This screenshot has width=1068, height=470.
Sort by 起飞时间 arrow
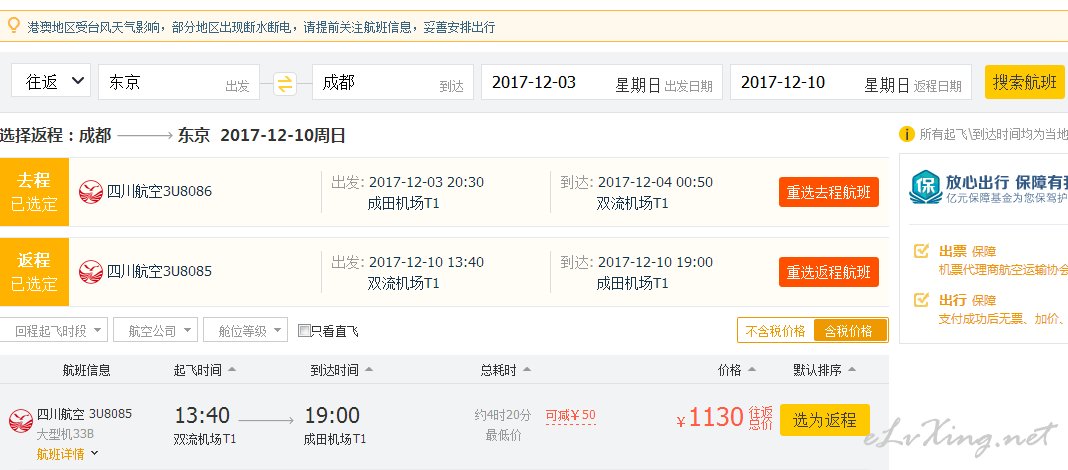click(x=232, y=370)
